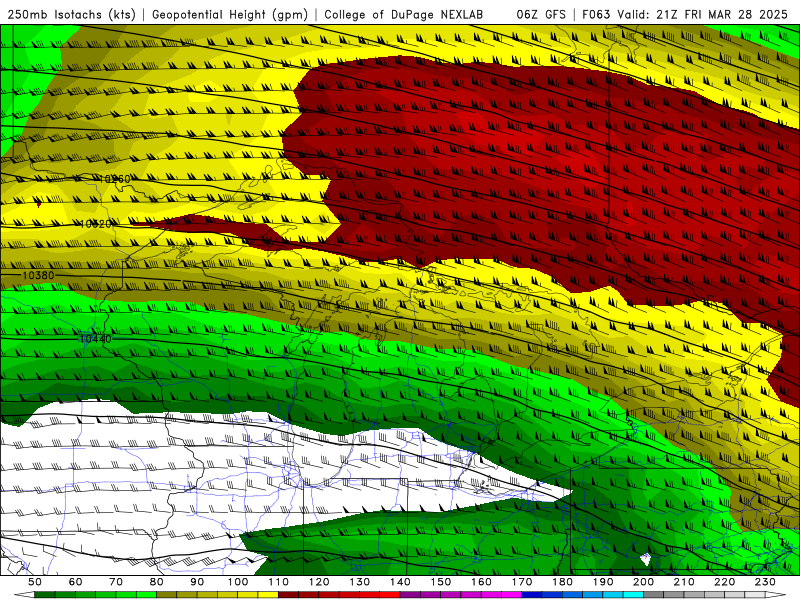Click the 'Geopotential Height (gpm)' title text
Viewport: 800px width, 600px height.
coord(230,15)
